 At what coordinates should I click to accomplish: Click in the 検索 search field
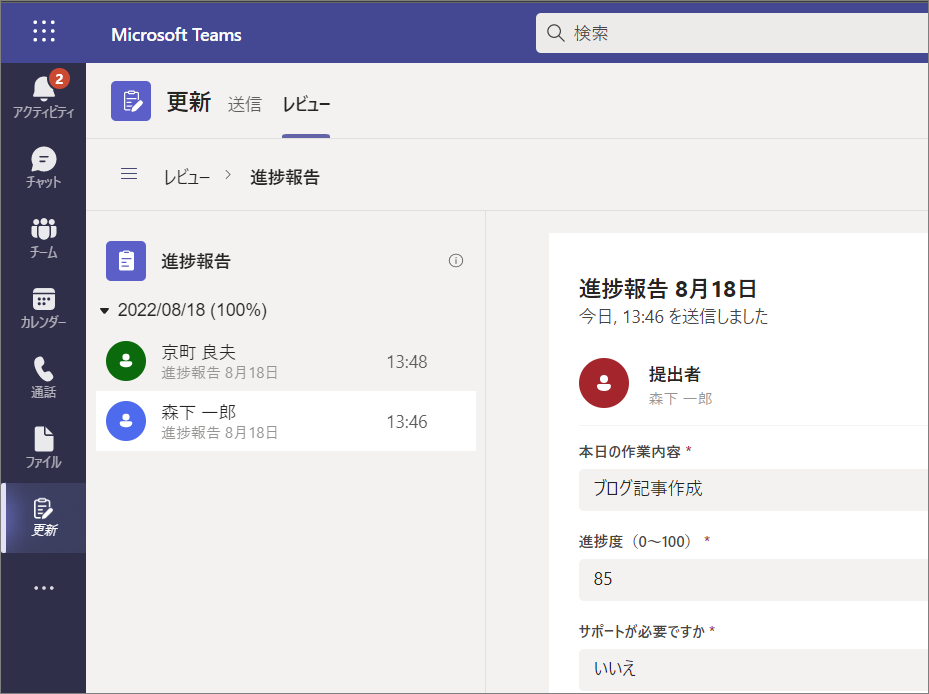point(732,33)
